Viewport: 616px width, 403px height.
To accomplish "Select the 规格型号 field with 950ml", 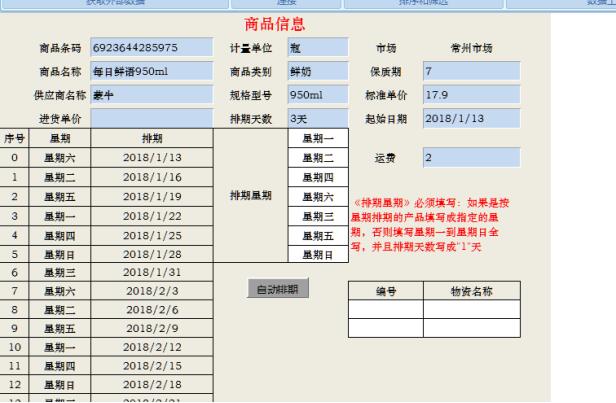I will point(317,95).
